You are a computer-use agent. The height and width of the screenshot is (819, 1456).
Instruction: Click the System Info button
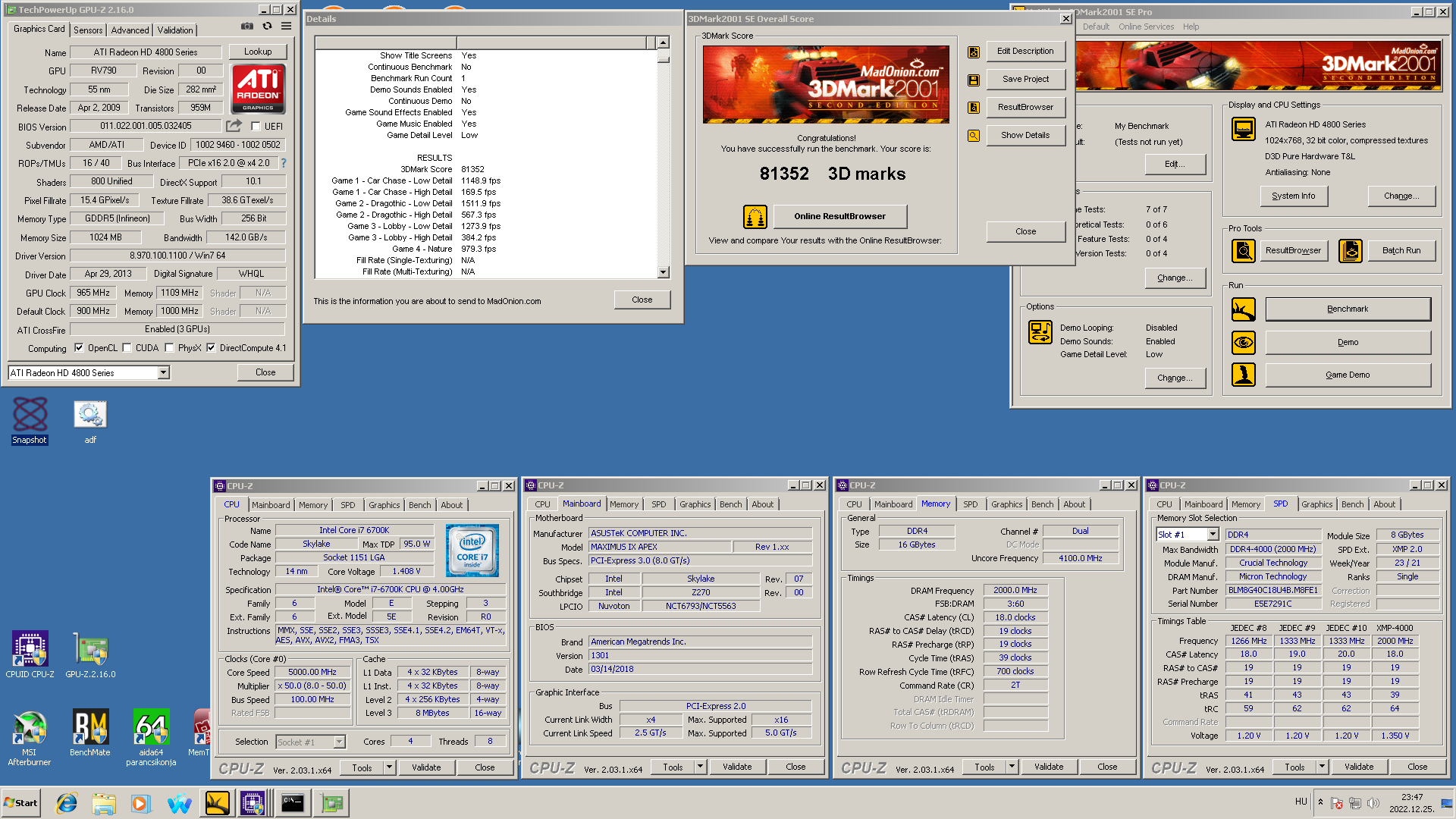click(x=1294, y=196)
